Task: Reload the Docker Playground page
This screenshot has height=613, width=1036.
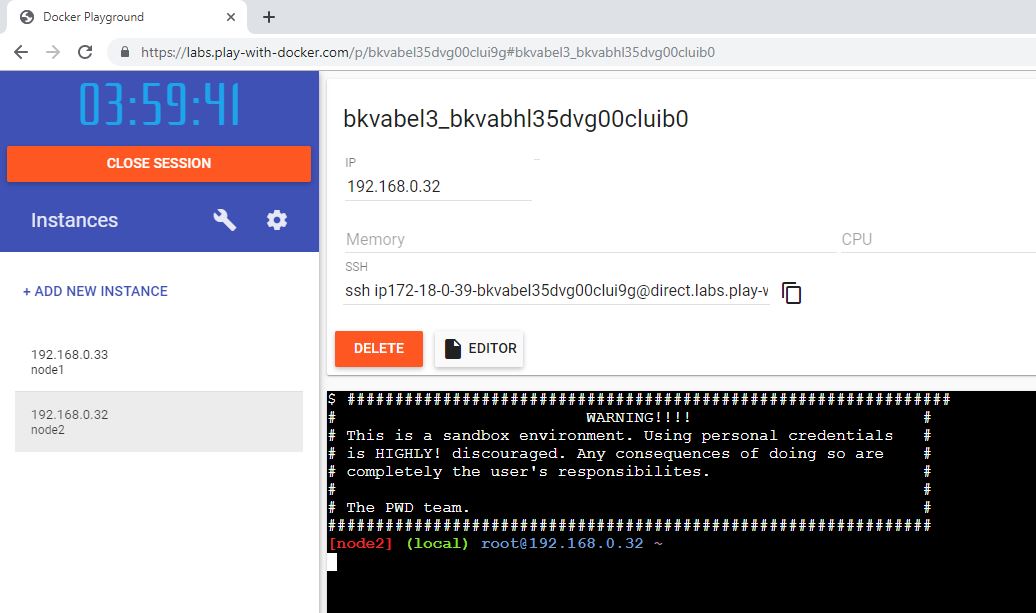Action: point(85,52)
